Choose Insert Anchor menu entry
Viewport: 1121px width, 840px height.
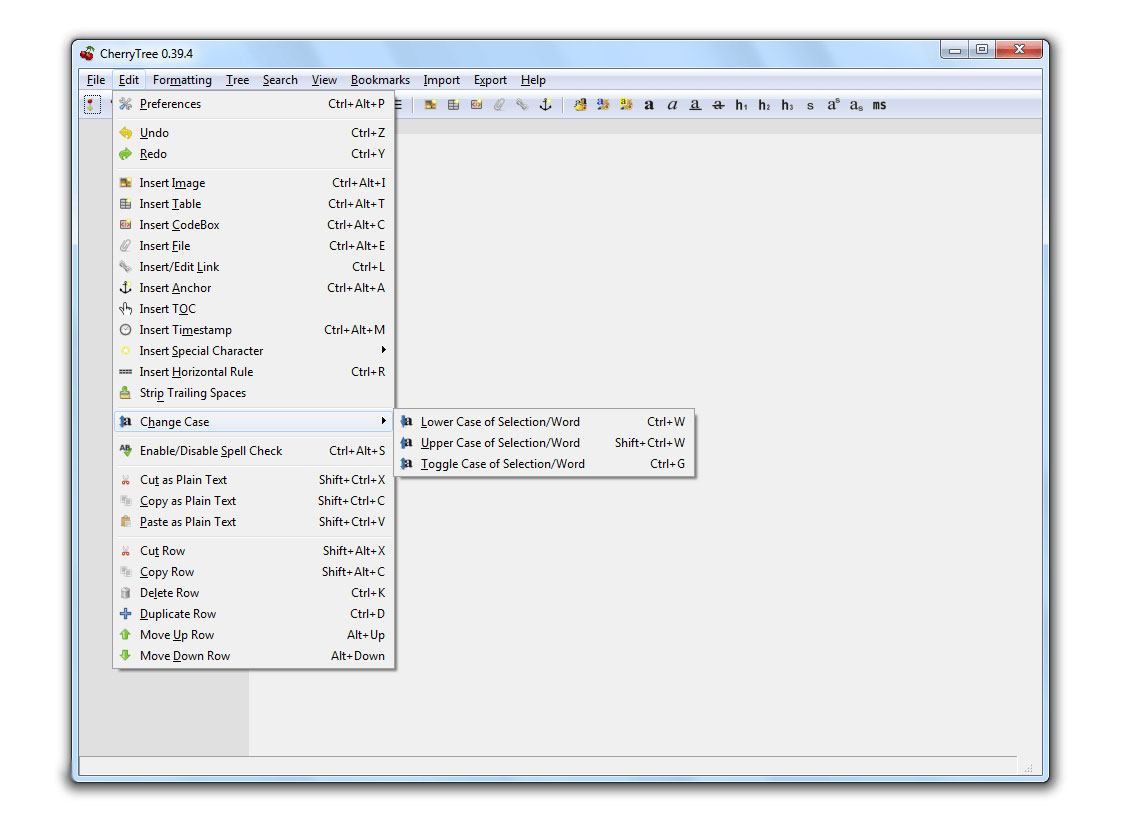[x=254, y=288]
